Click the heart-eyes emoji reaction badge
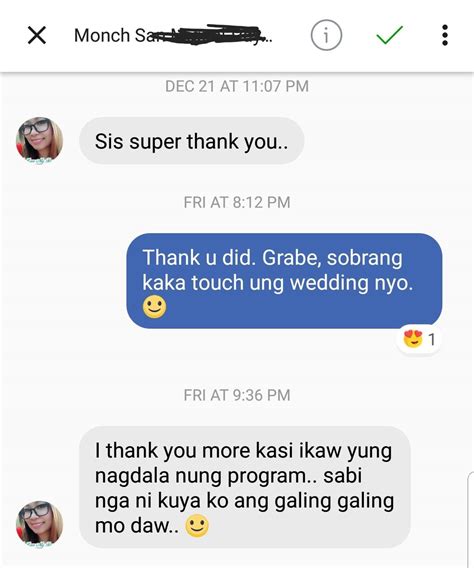 (413, 339)
